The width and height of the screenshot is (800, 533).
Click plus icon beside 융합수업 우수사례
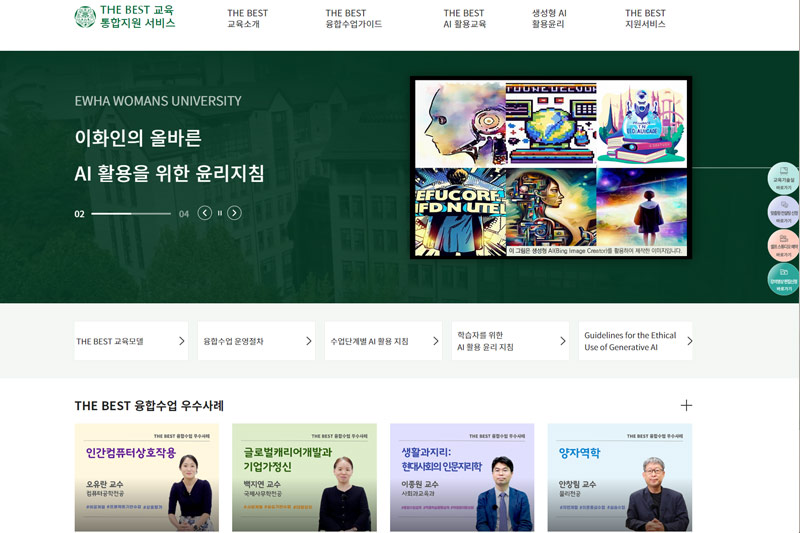tap(686, 405)
